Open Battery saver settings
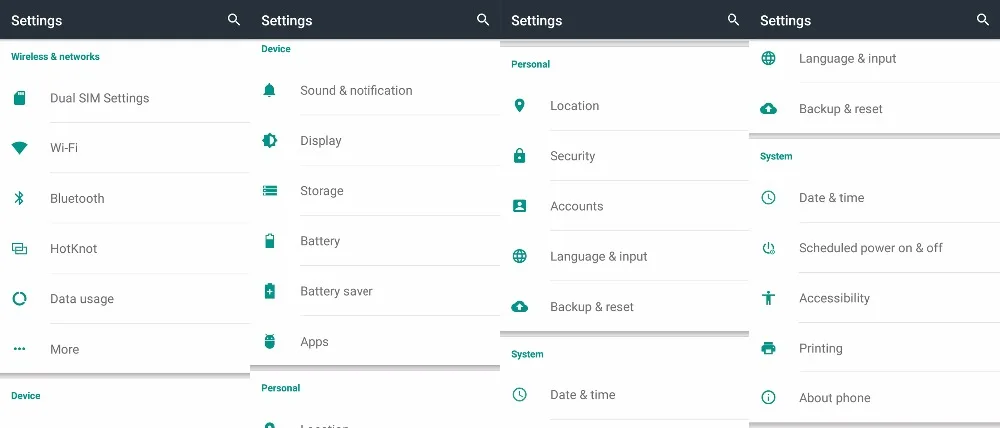1000x428 pixels. click(375, 291)
